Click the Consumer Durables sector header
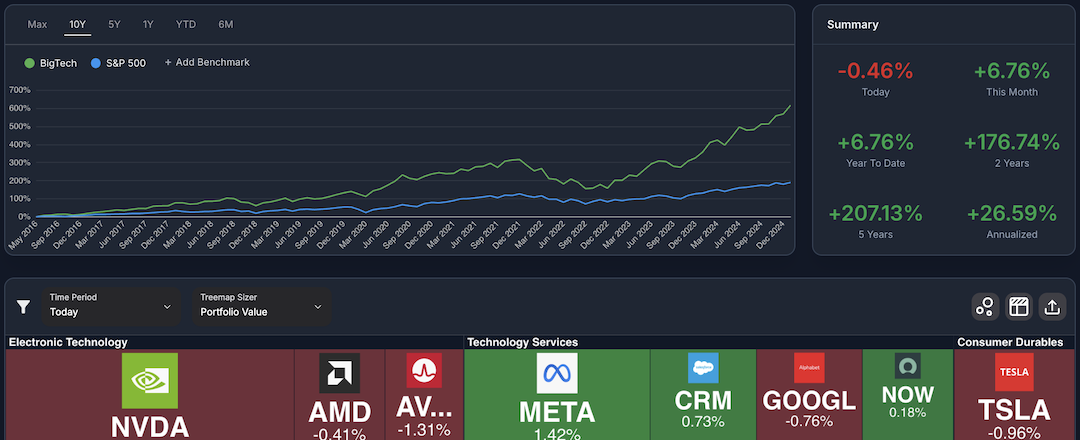 (x=1010, y=342)
